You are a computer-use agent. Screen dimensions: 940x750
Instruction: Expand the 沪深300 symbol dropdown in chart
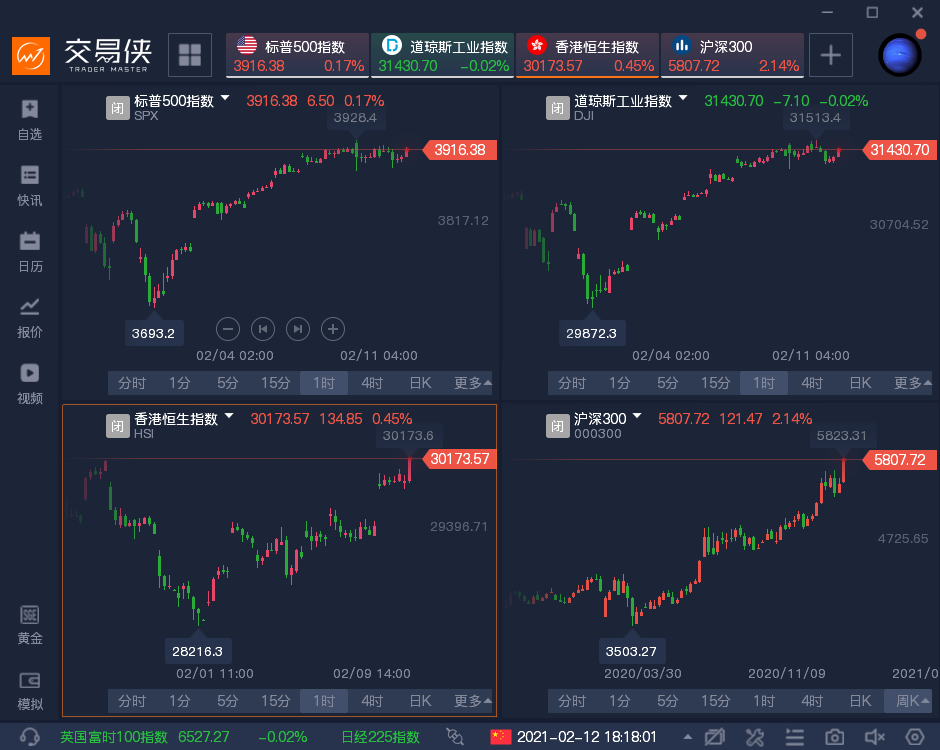point(637,415)
